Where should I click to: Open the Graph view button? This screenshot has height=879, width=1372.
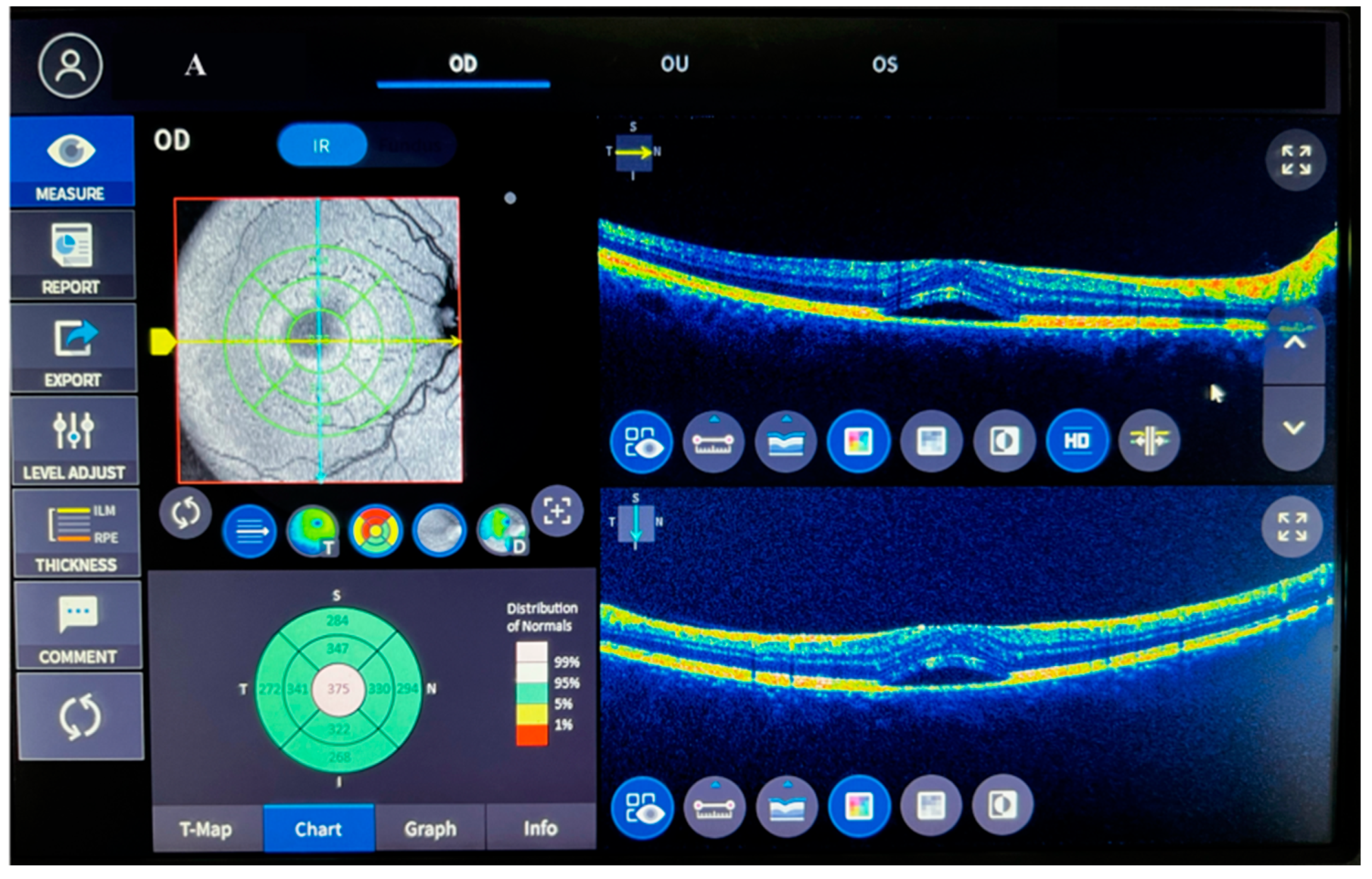(x=430, y=829)
